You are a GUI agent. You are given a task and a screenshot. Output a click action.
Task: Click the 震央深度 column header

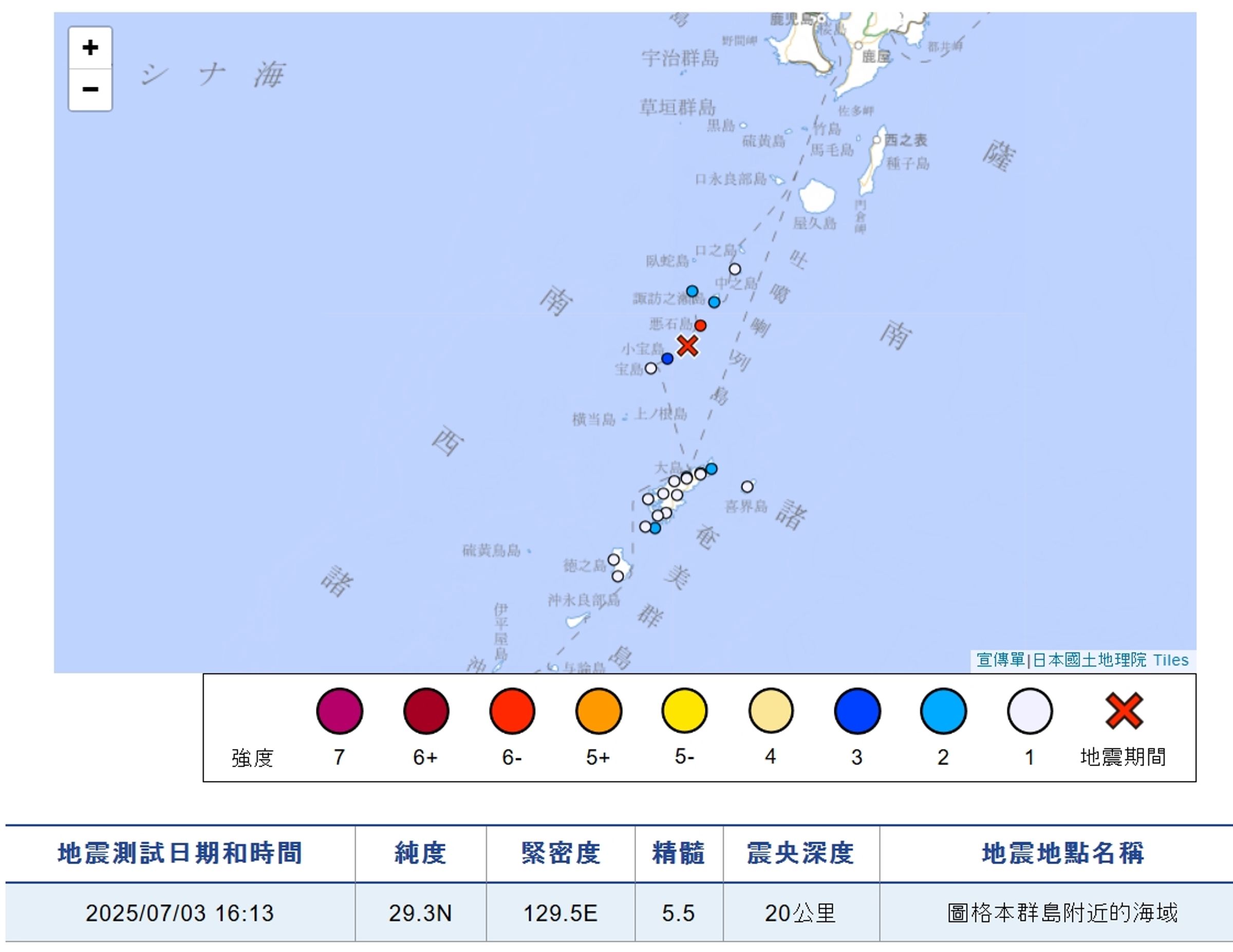[x=800, y=853]
